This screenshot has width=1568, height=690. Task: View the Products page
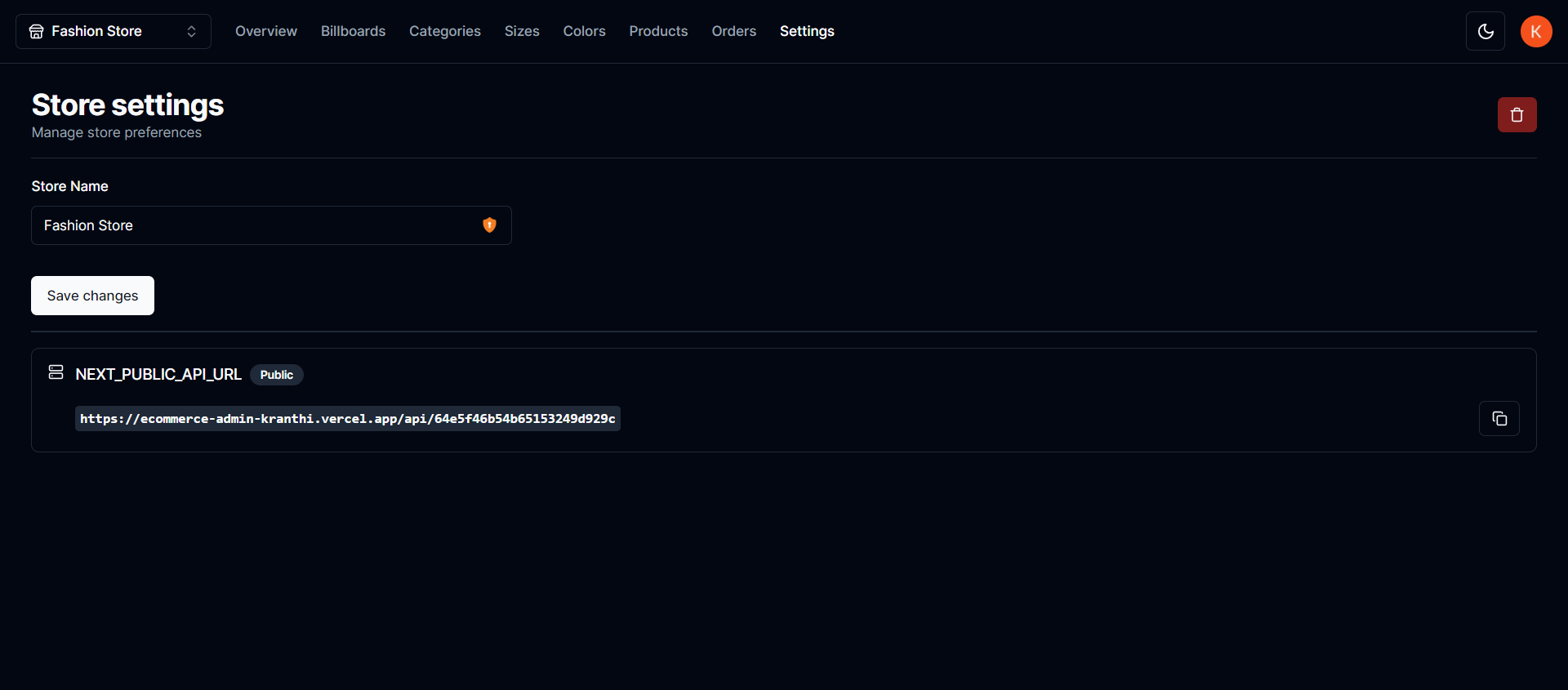658,31
